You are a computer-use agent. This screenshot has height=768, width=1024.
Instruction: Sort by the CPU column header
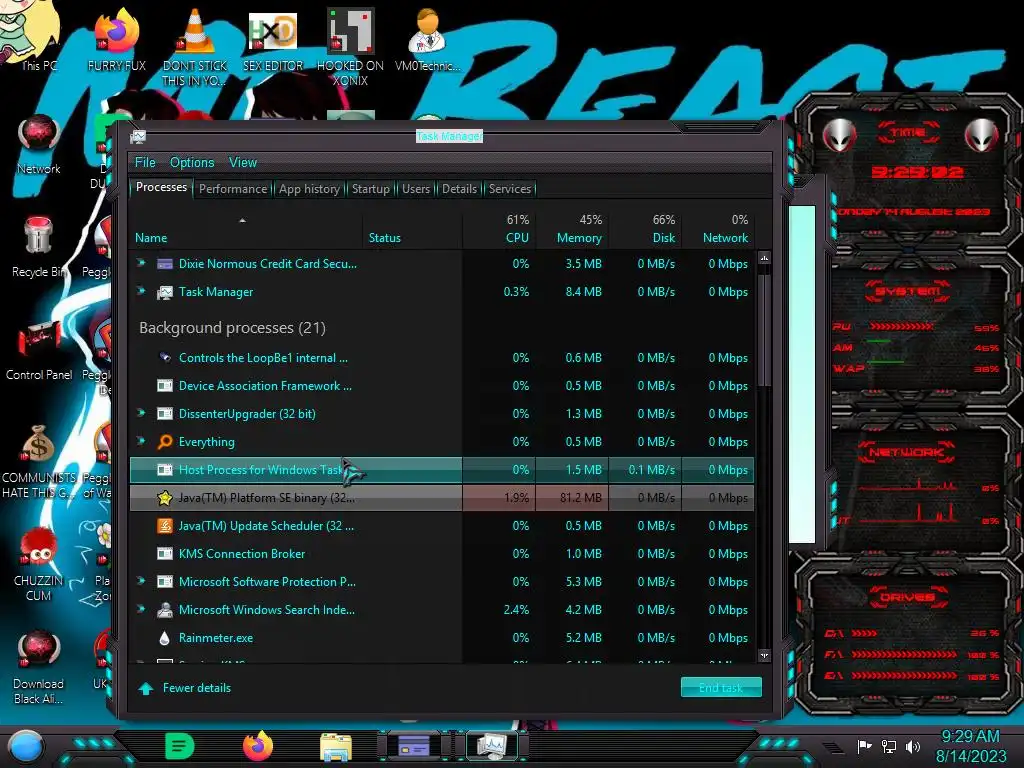[x=499, y=230]
